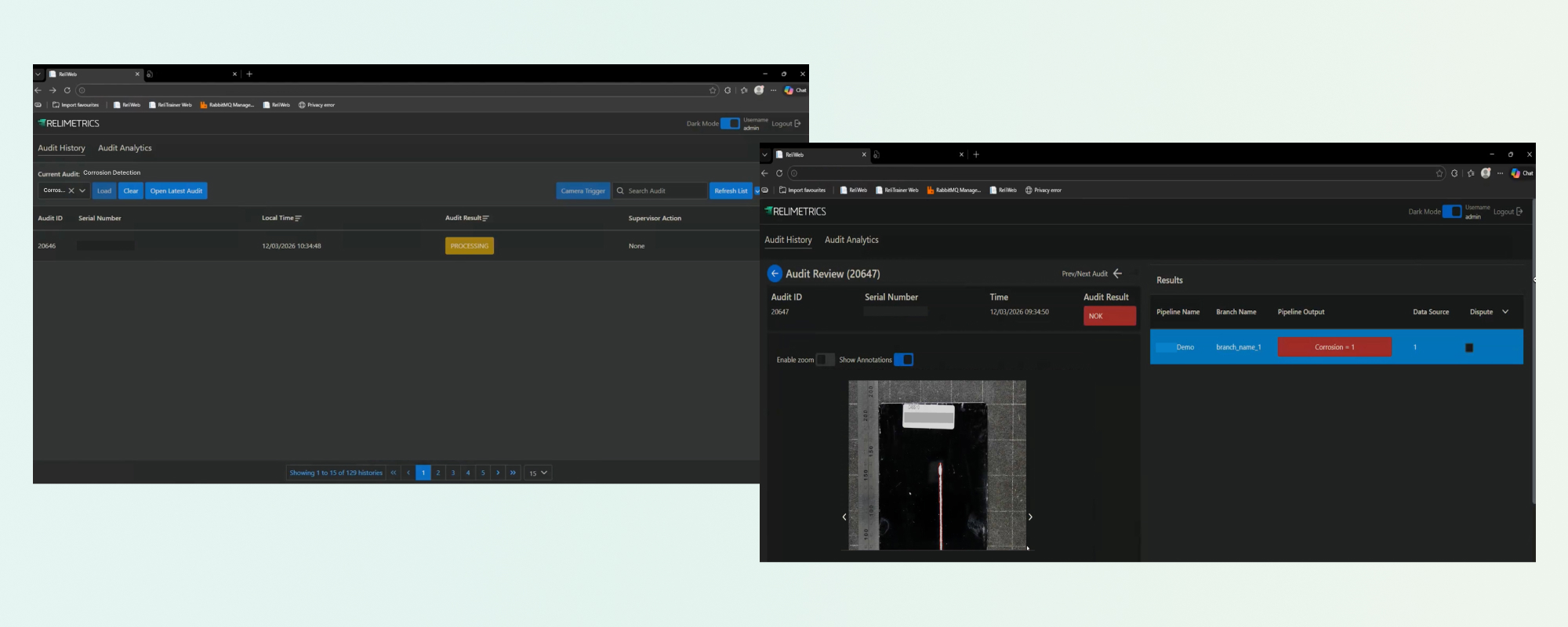Open the 15 rows-per-page dropdown
Viewport: 1568px width, 627px height.
click(538, 473)
